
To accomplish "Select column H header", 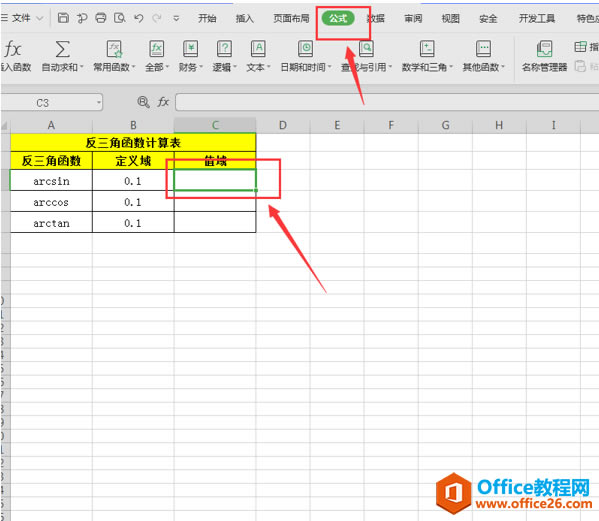I will pyautogui.click(x=499, y=125).
